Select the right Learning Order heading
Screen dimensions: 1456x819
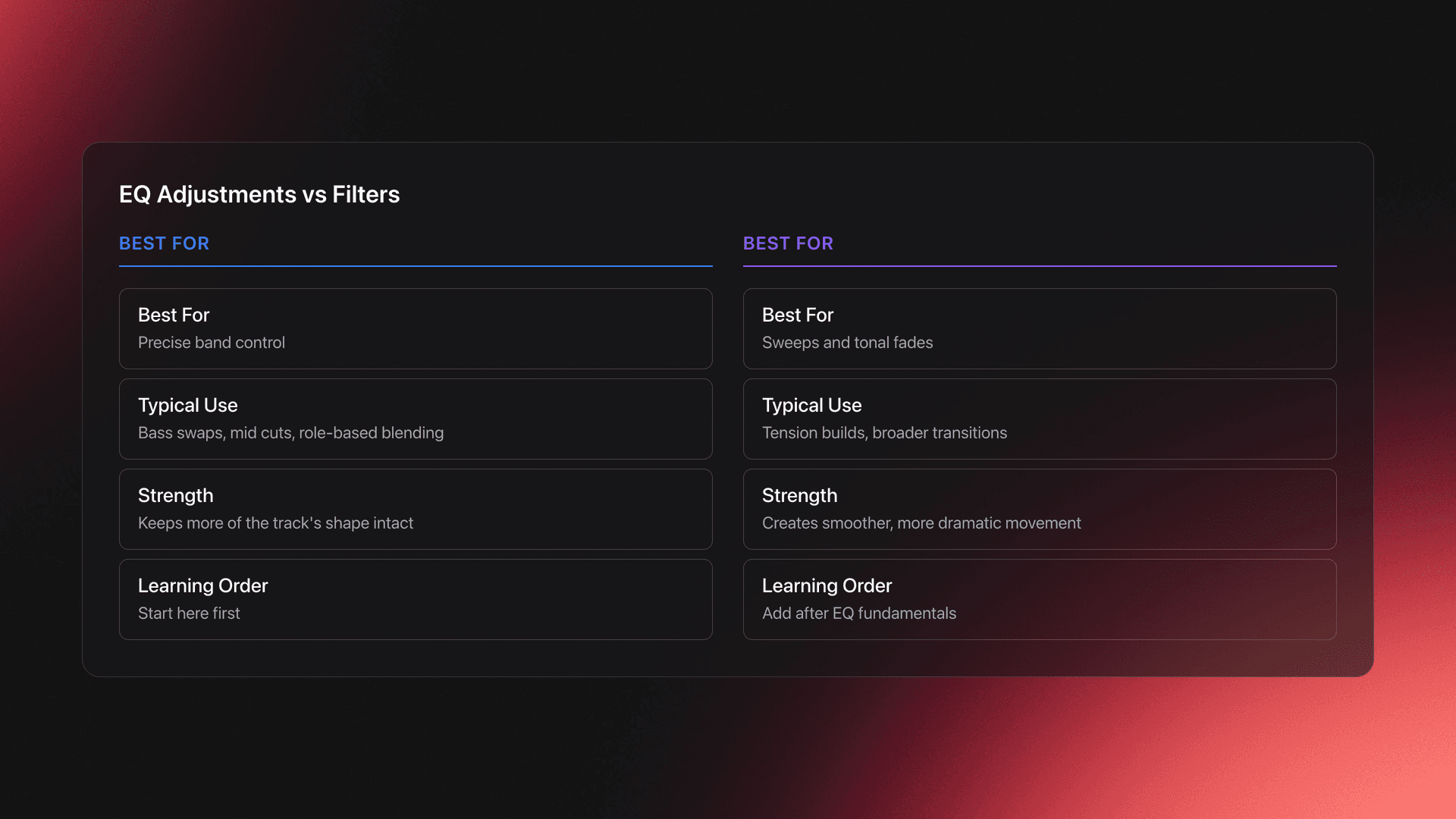point(827,585)
